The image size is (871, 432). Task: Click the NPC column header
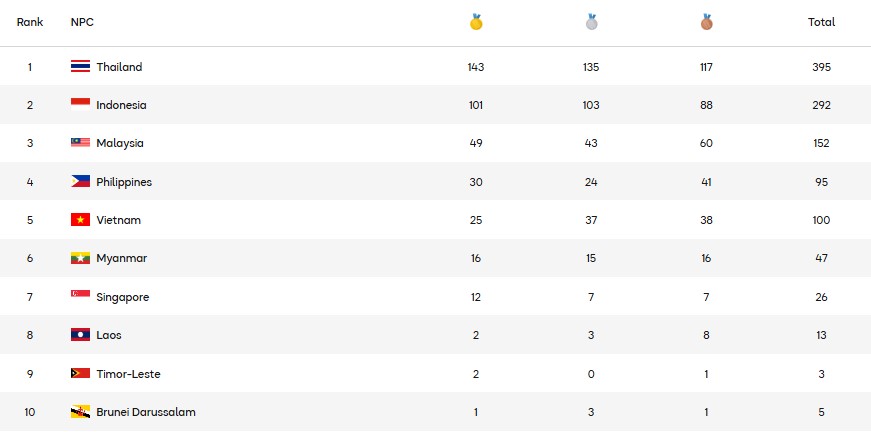pyautogui.click(x=82, y=22)
